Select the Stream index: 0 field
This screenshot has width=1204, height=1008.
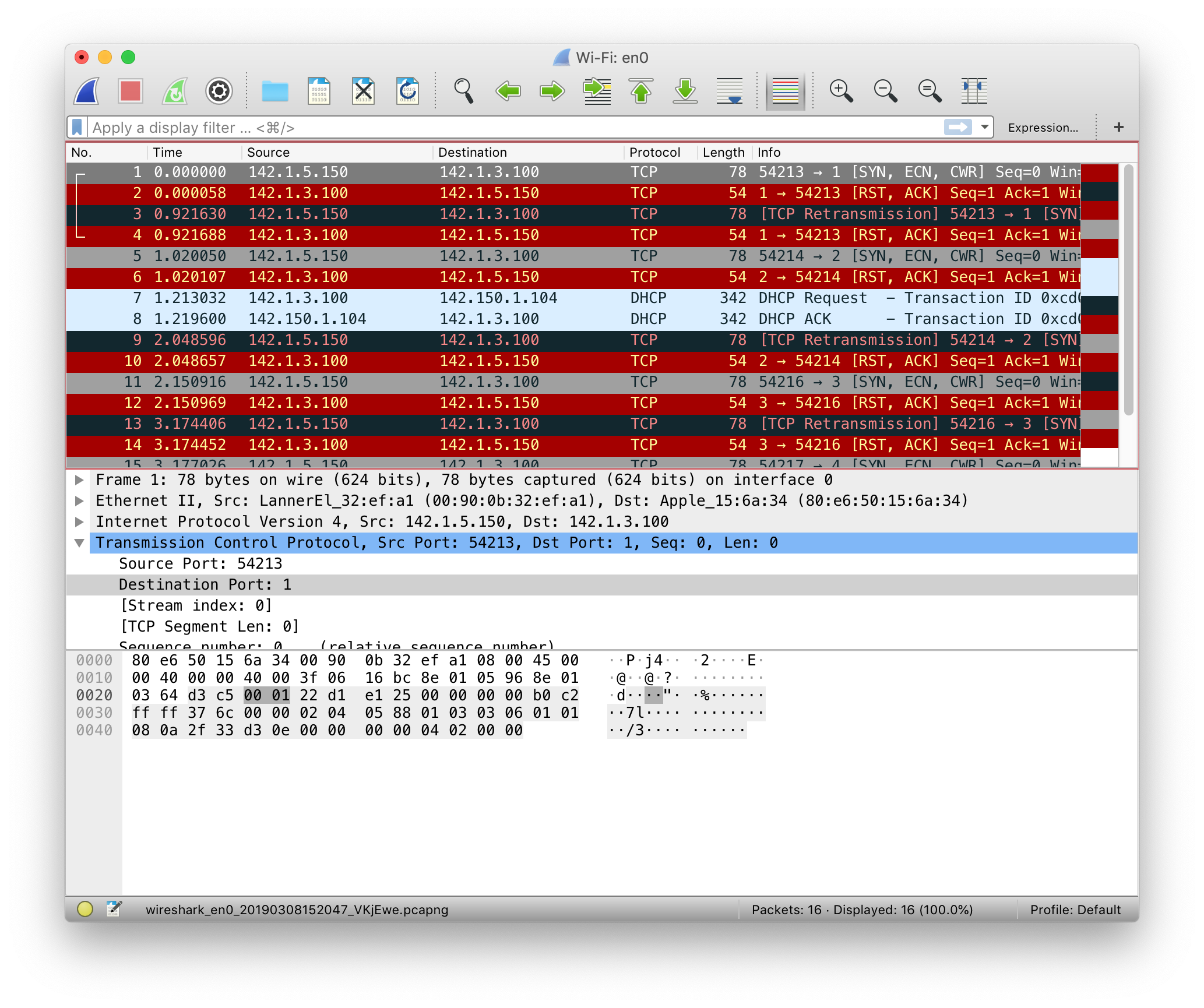click(x=602, y=606)
